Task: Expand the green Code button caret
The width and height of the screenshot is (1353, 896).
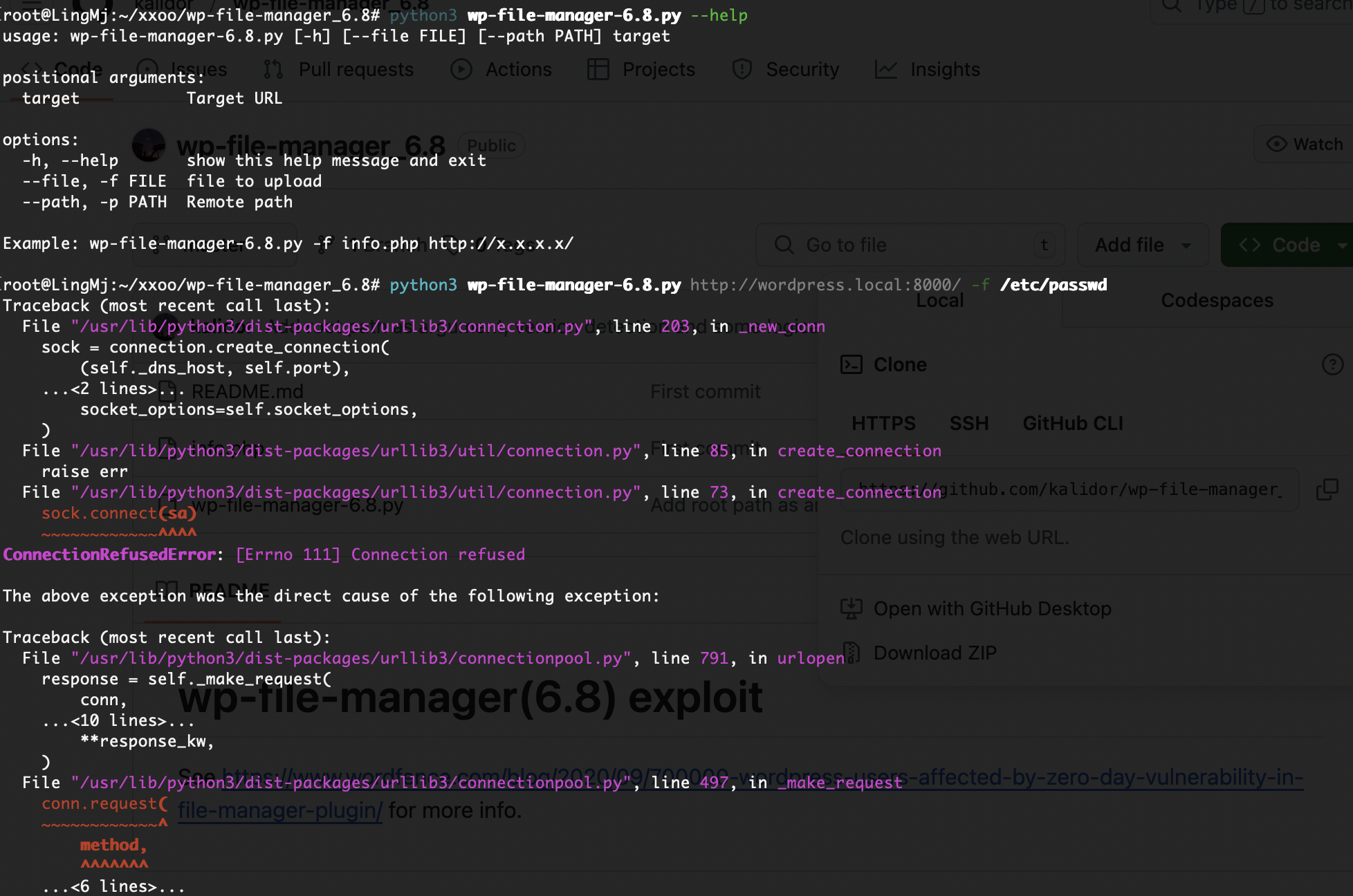Action: tap(1342, 245)
